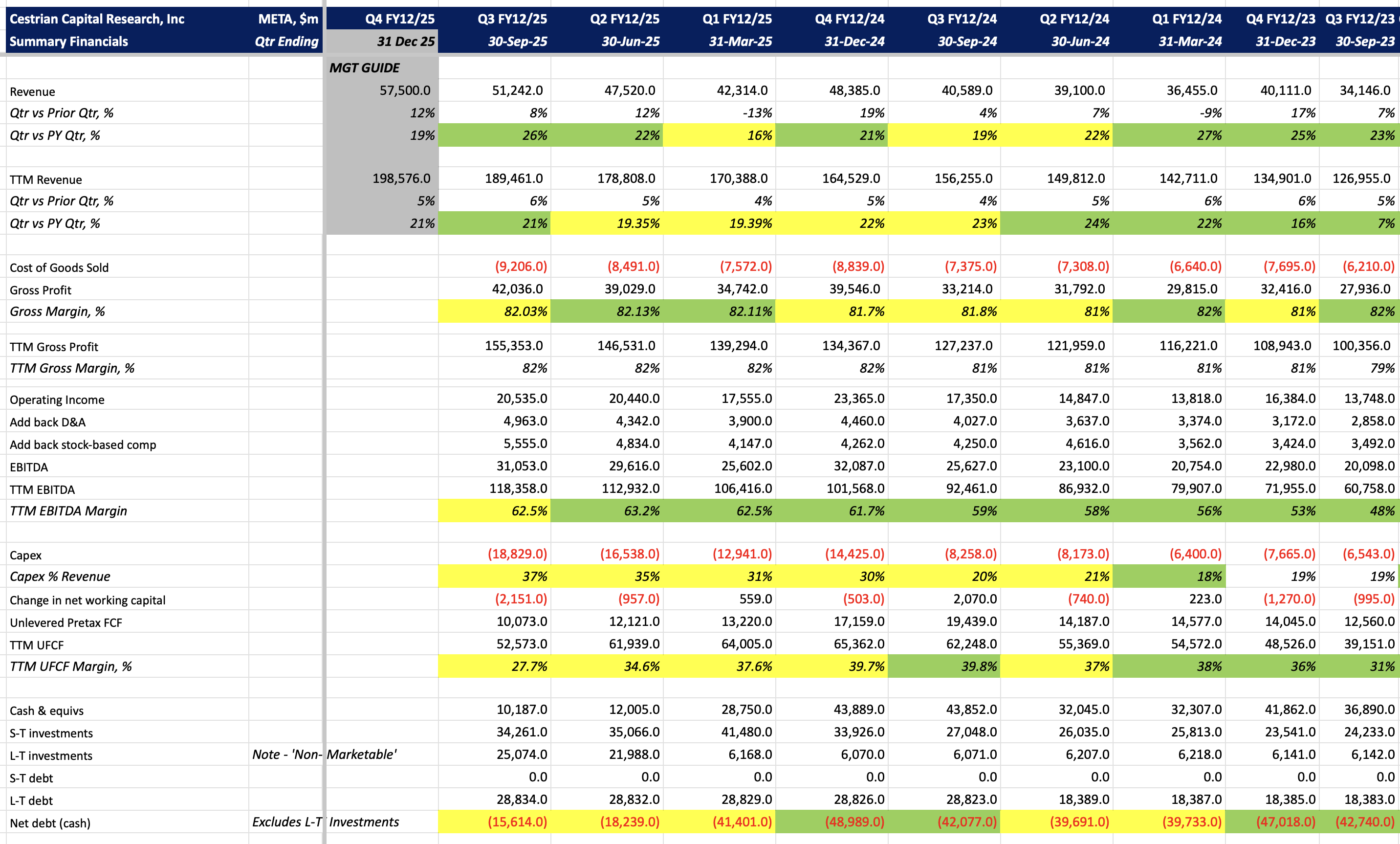Select the Cost of Goods Sold label
Screen dimensions: 1400x844
59,267
